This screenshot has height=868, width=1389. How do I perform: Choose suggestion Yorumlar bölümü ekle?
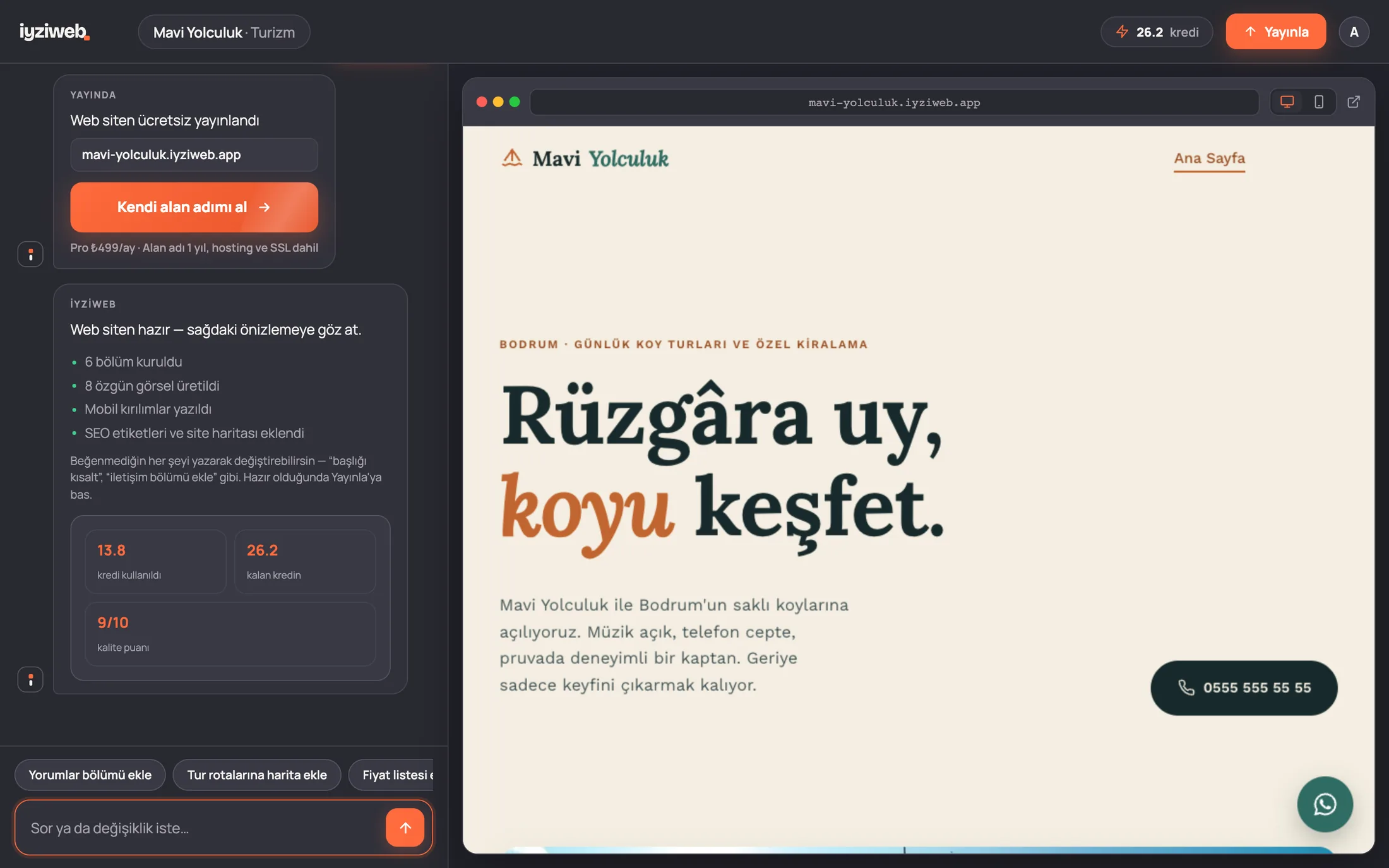click(x=90, y=775)
